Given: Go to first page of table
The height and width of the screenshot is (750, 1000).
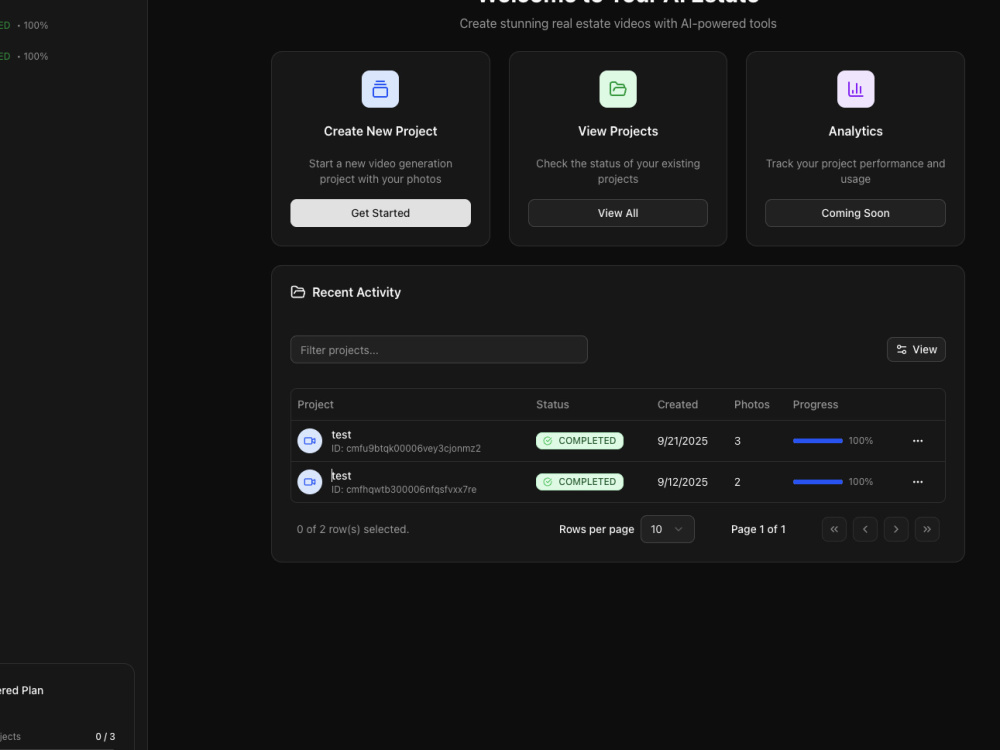Looking at the screenshot, I should pos(834,529).
